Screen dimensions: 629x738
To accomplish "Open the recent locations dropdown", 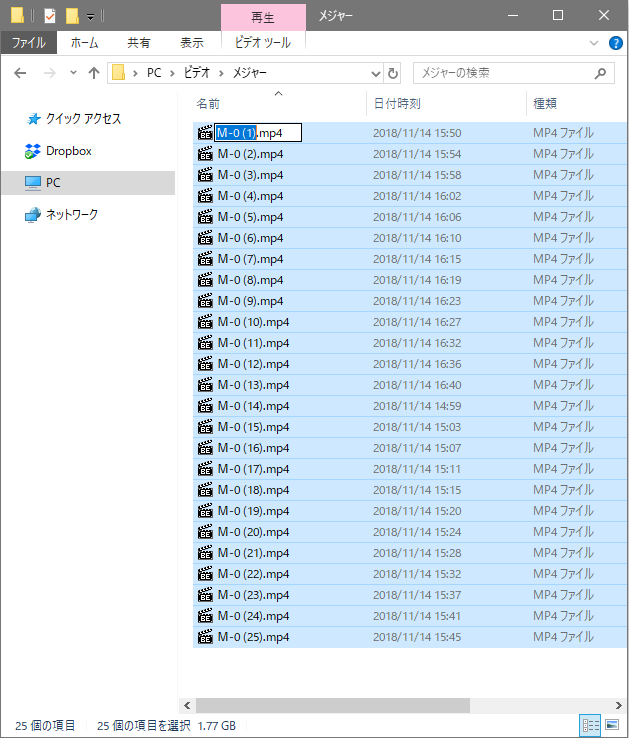I will pos(73,73).
